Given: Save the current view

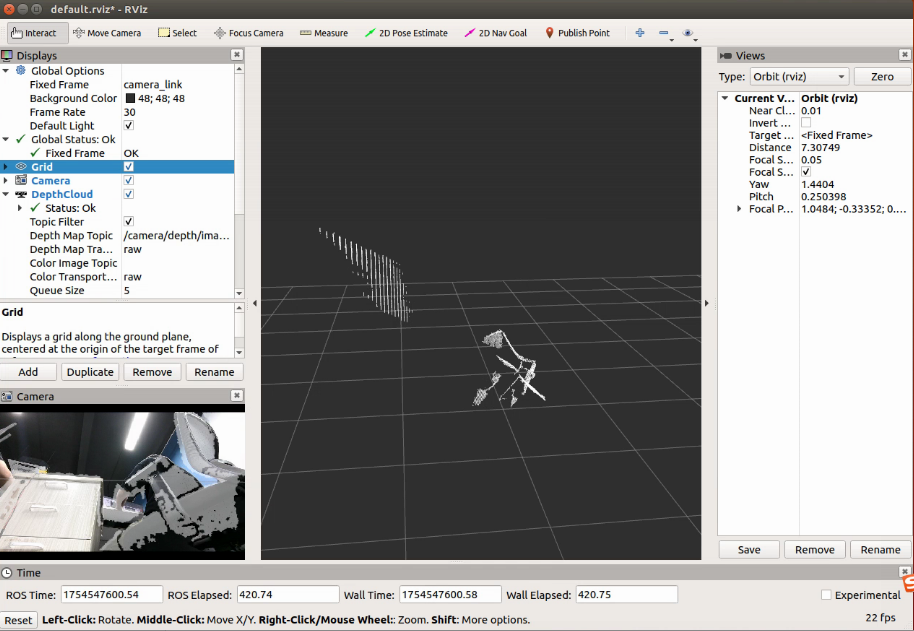Looking at the screenshot, I should [x=749, y=549].
